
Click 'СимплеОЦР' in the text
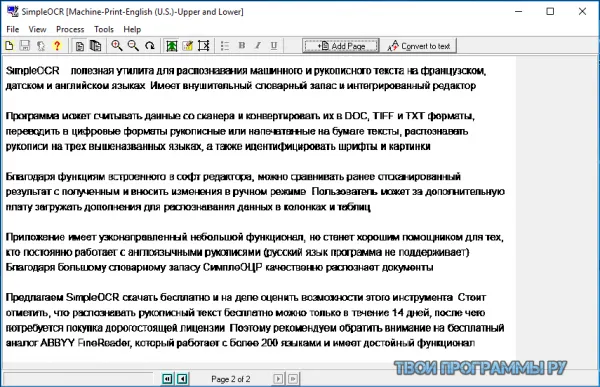pyautogui.click(x=233, y=267)
